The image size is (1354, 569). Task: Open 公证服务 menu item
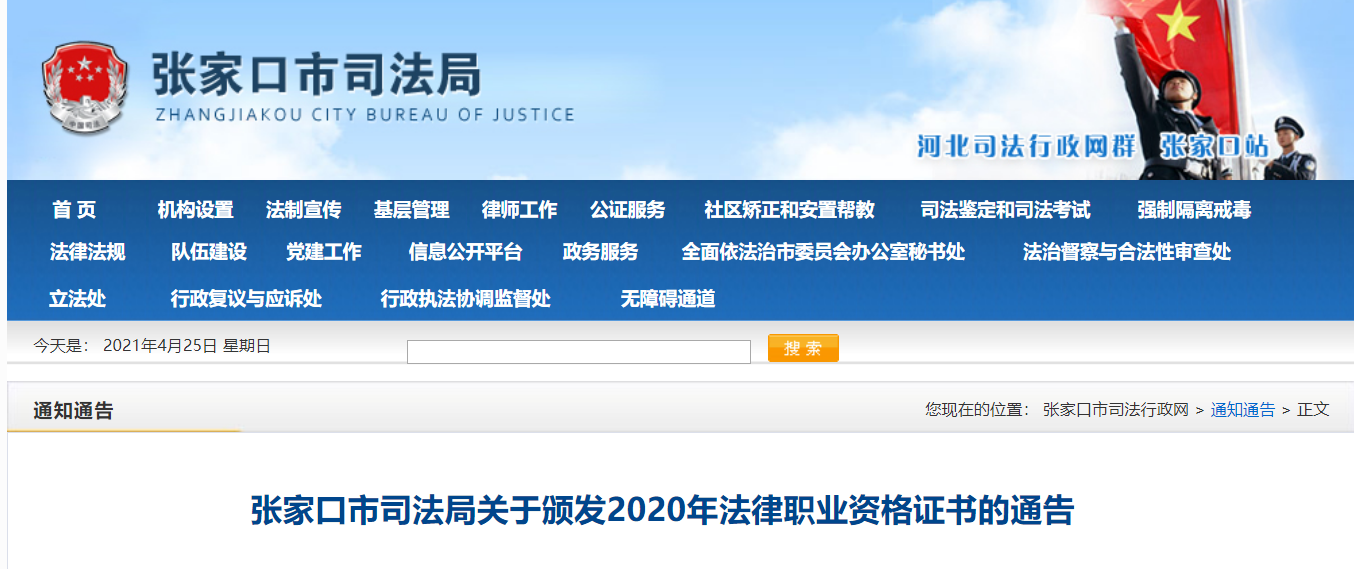(627, 210)
